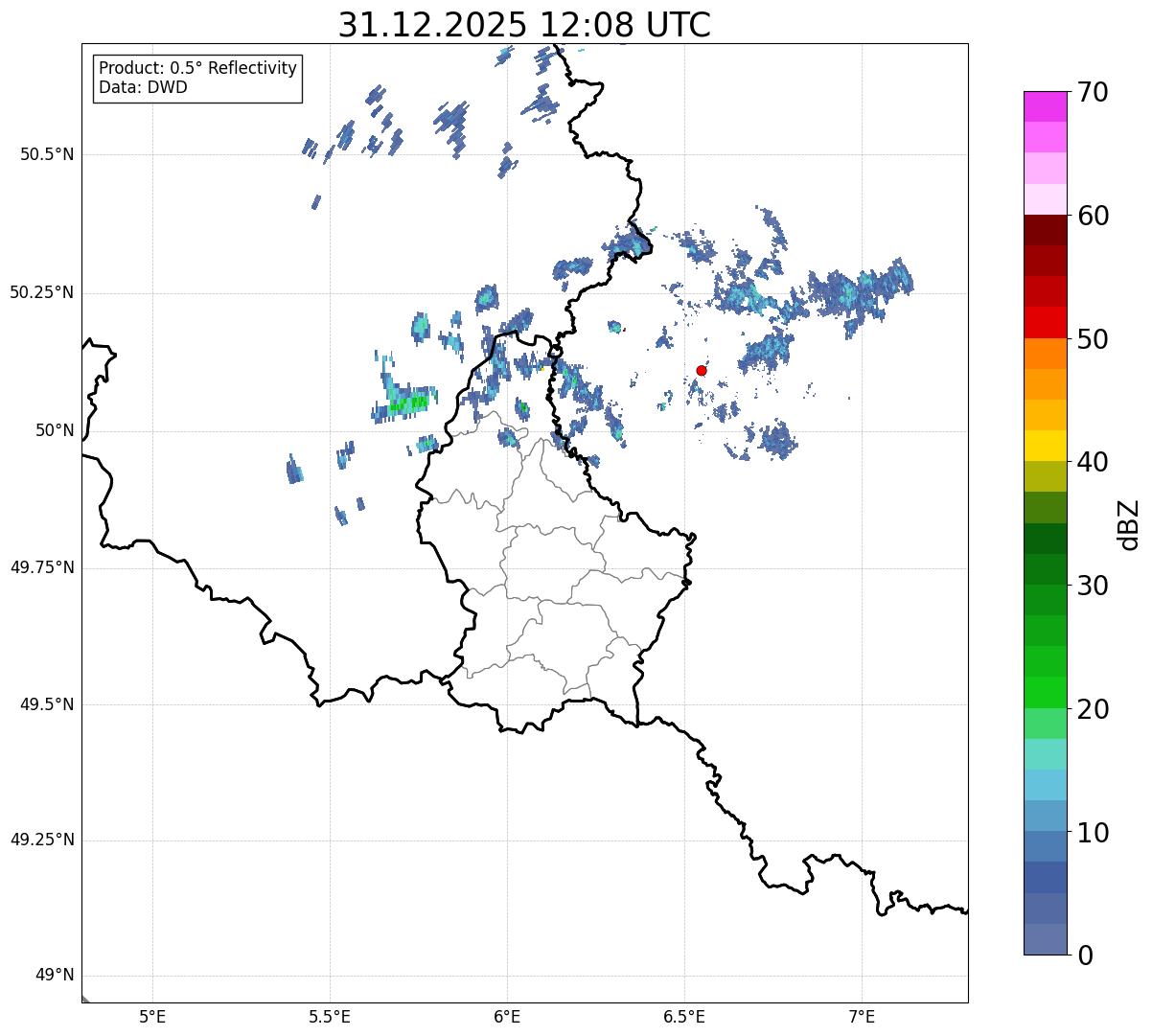Click the "50.5°N" latitude label
The width and height of the screenshot is (1152, 1036).
[47, 154]
